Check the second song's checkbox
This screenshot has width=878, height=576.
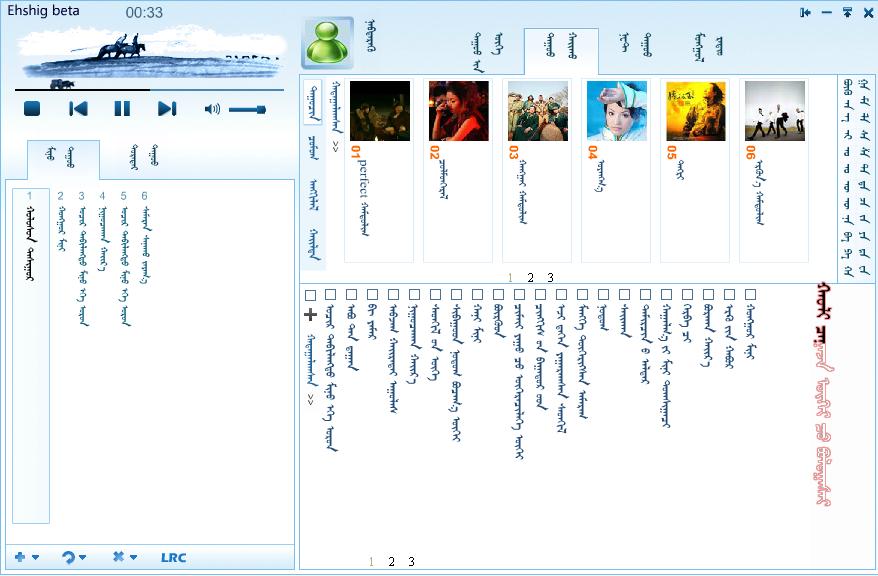pos(352,295)
